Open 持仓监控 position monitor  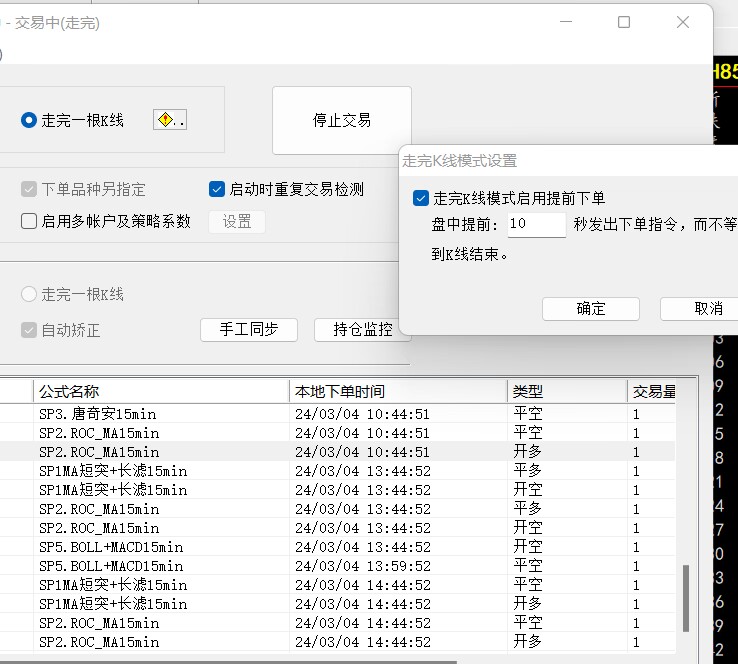(x=362, y=329)
